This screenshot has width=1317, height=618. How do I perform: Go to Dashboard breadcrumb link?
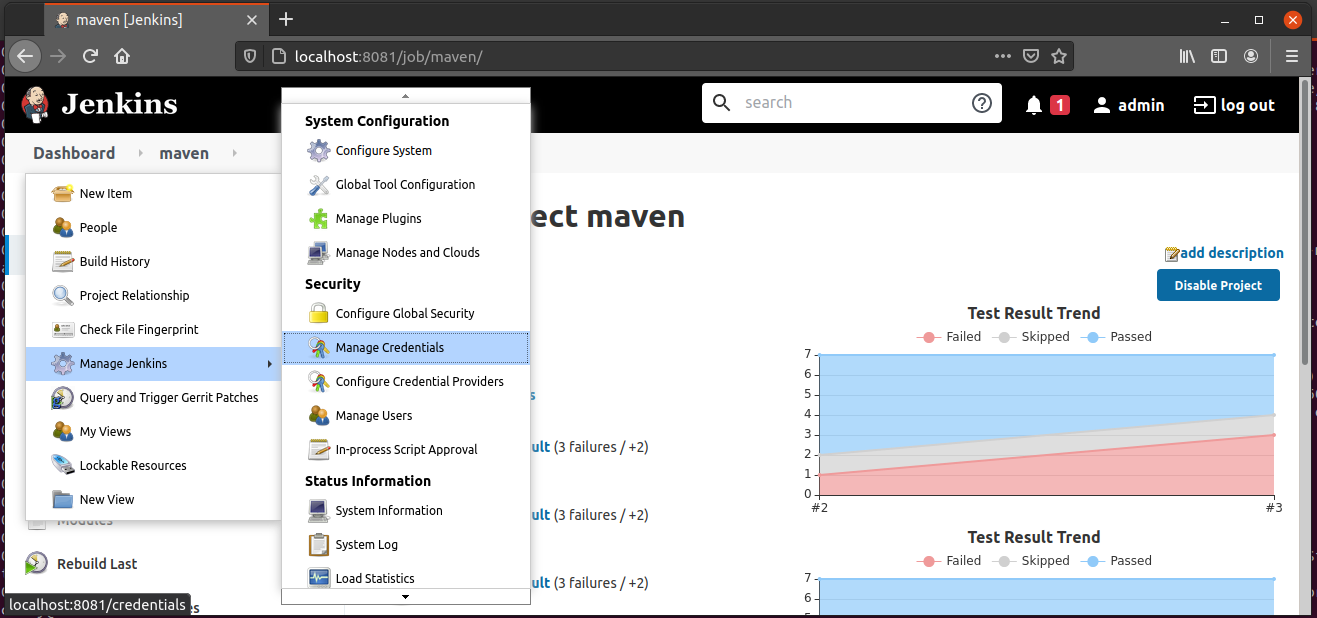[74, 153]
